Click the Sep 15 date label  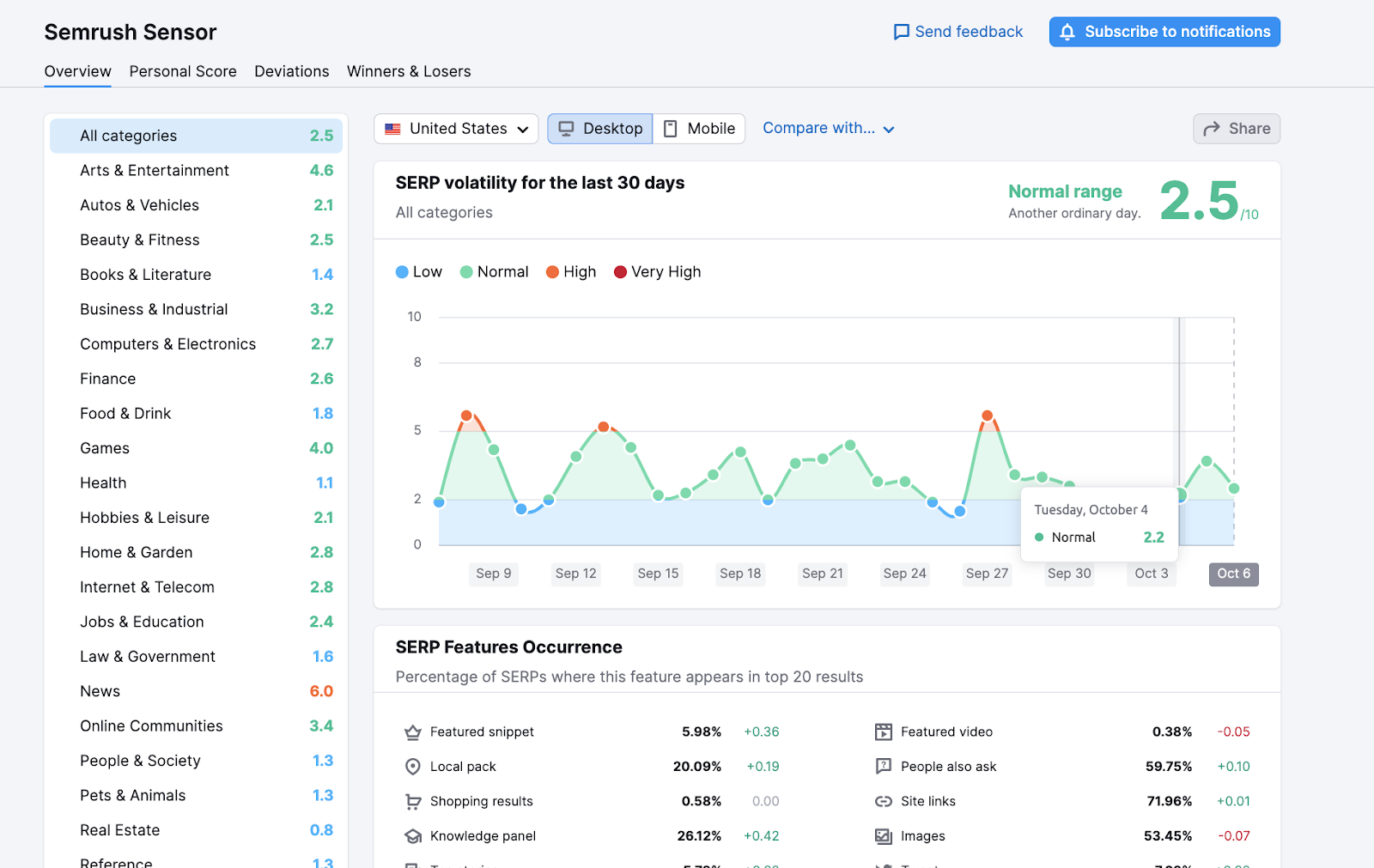658,574
